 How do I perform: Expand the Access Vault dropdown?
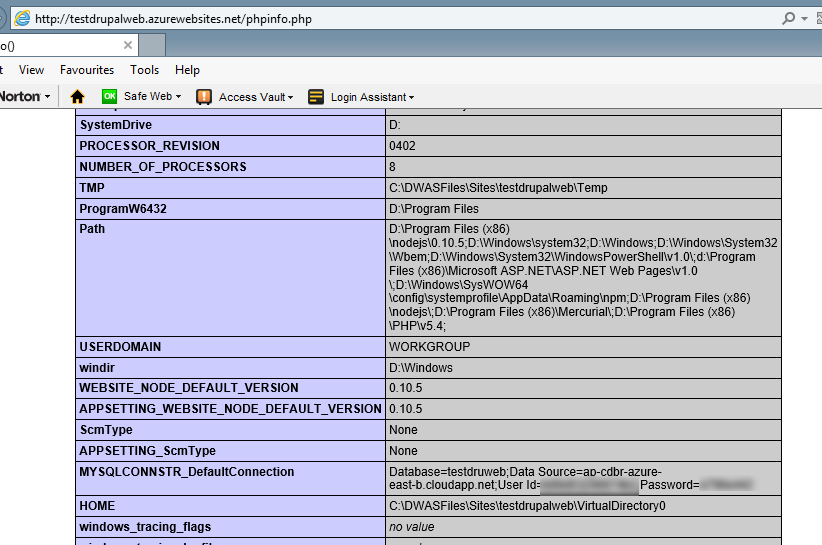tap(290, 97)
